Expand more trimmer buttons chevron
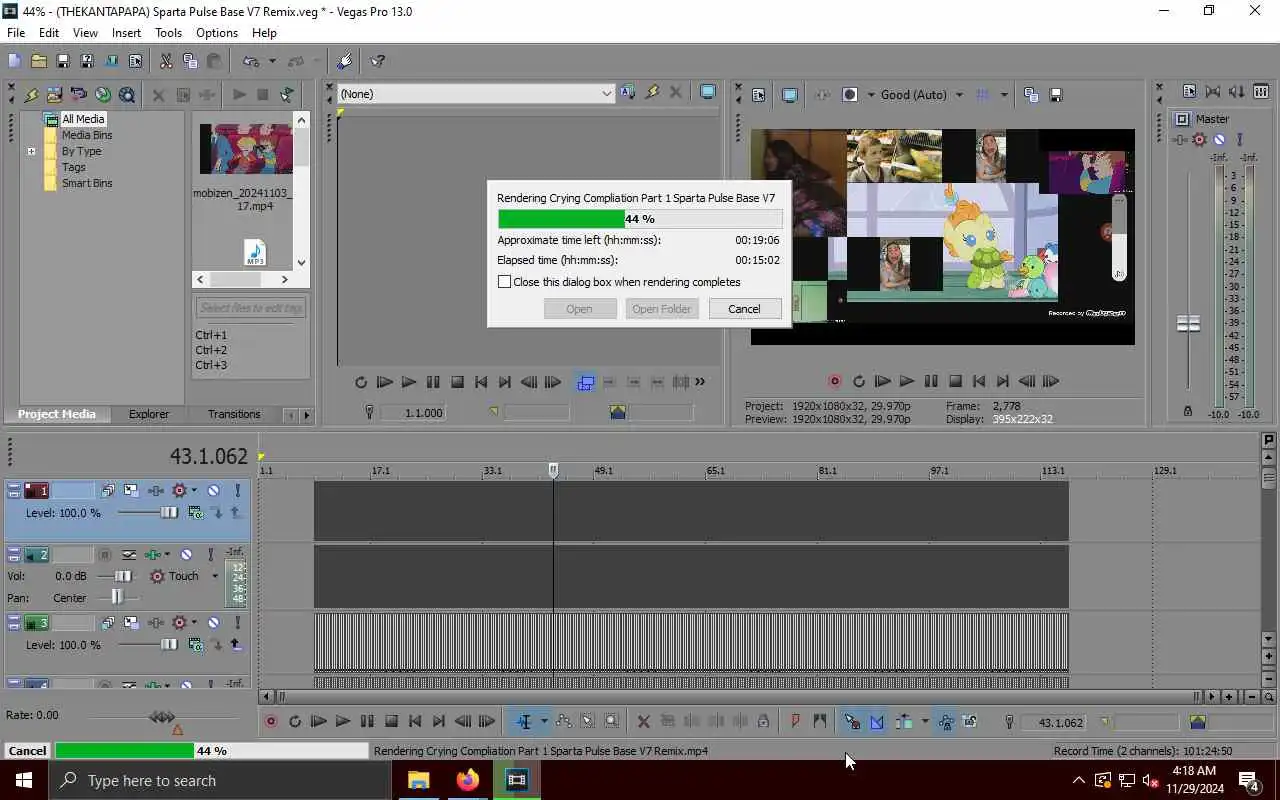Image resolution: width=1280 pixels, height=800 pixels. pos(700,382)
